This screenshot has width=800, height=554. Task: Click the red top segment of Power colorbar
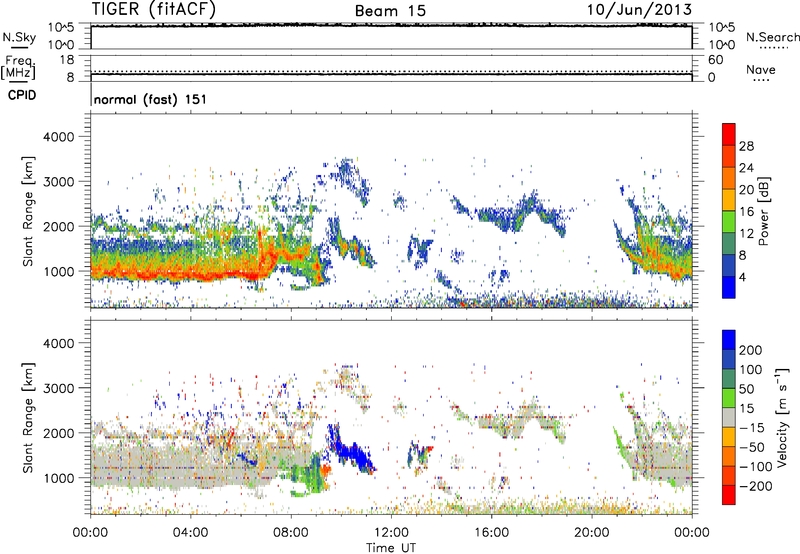click(729, 134)
